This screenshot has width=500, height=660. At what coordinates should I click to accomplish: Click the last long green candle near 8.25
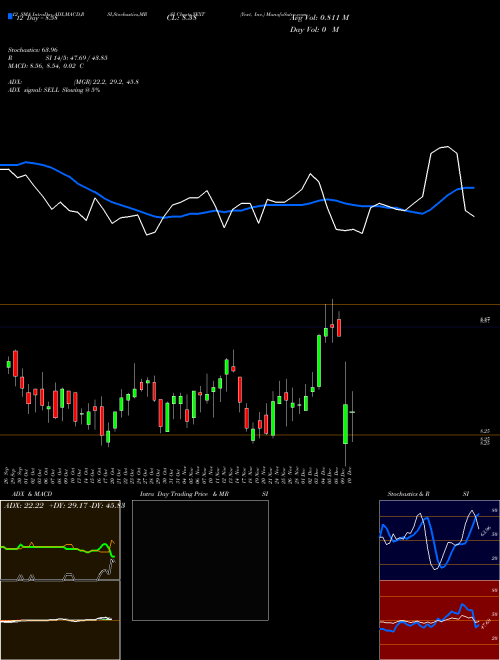(x=346, y=424)
